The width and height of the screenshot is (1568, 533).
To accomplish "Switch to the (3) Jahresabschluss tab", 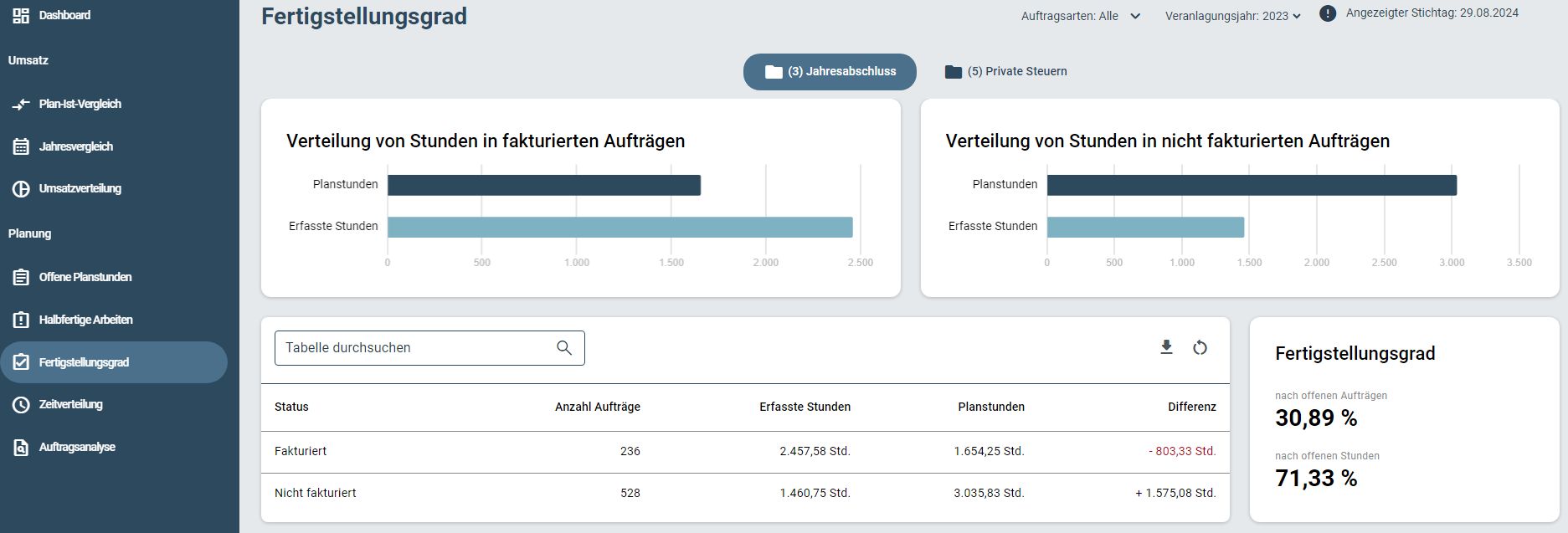I will click(830, 72).
